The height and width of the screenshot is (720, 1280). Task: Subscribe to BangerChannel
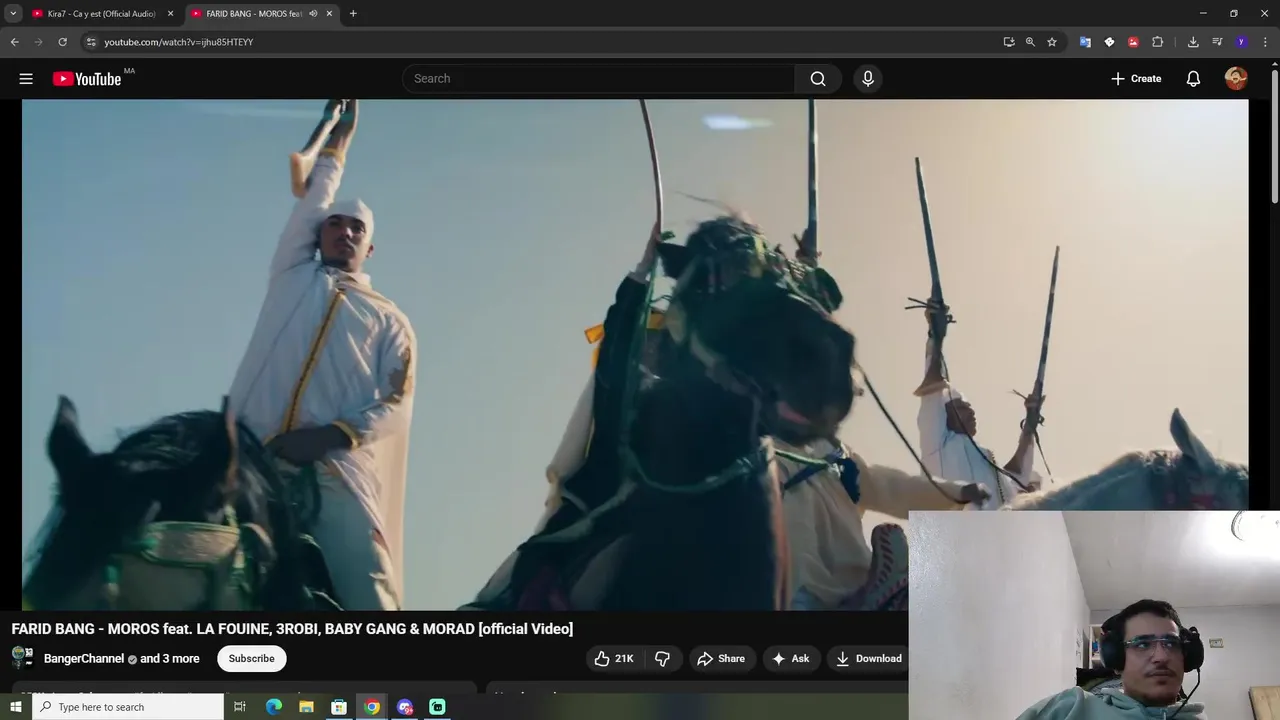(252, 658)
